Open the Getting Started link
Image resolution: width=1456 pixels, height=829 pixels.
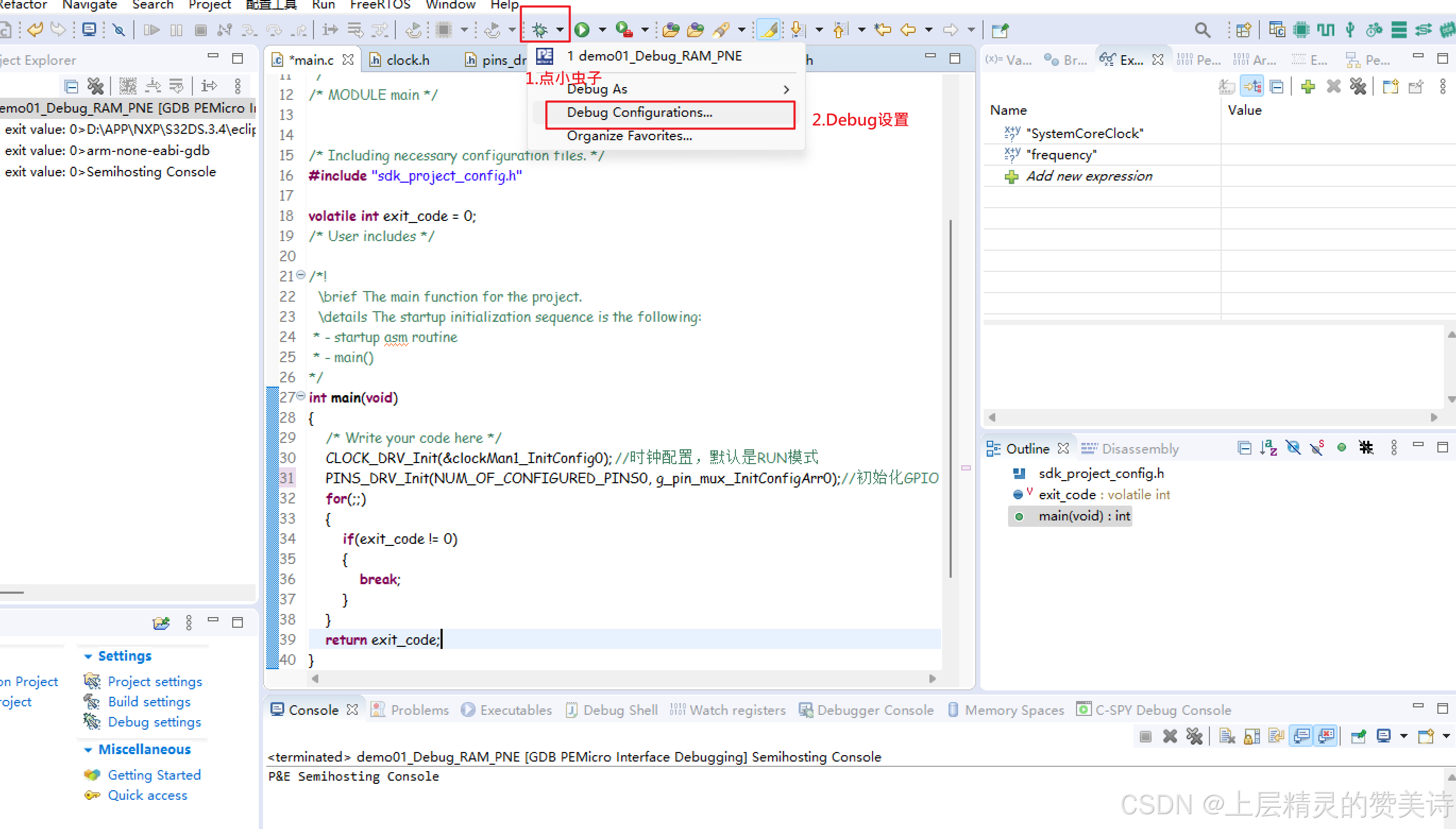coord(154,775)
